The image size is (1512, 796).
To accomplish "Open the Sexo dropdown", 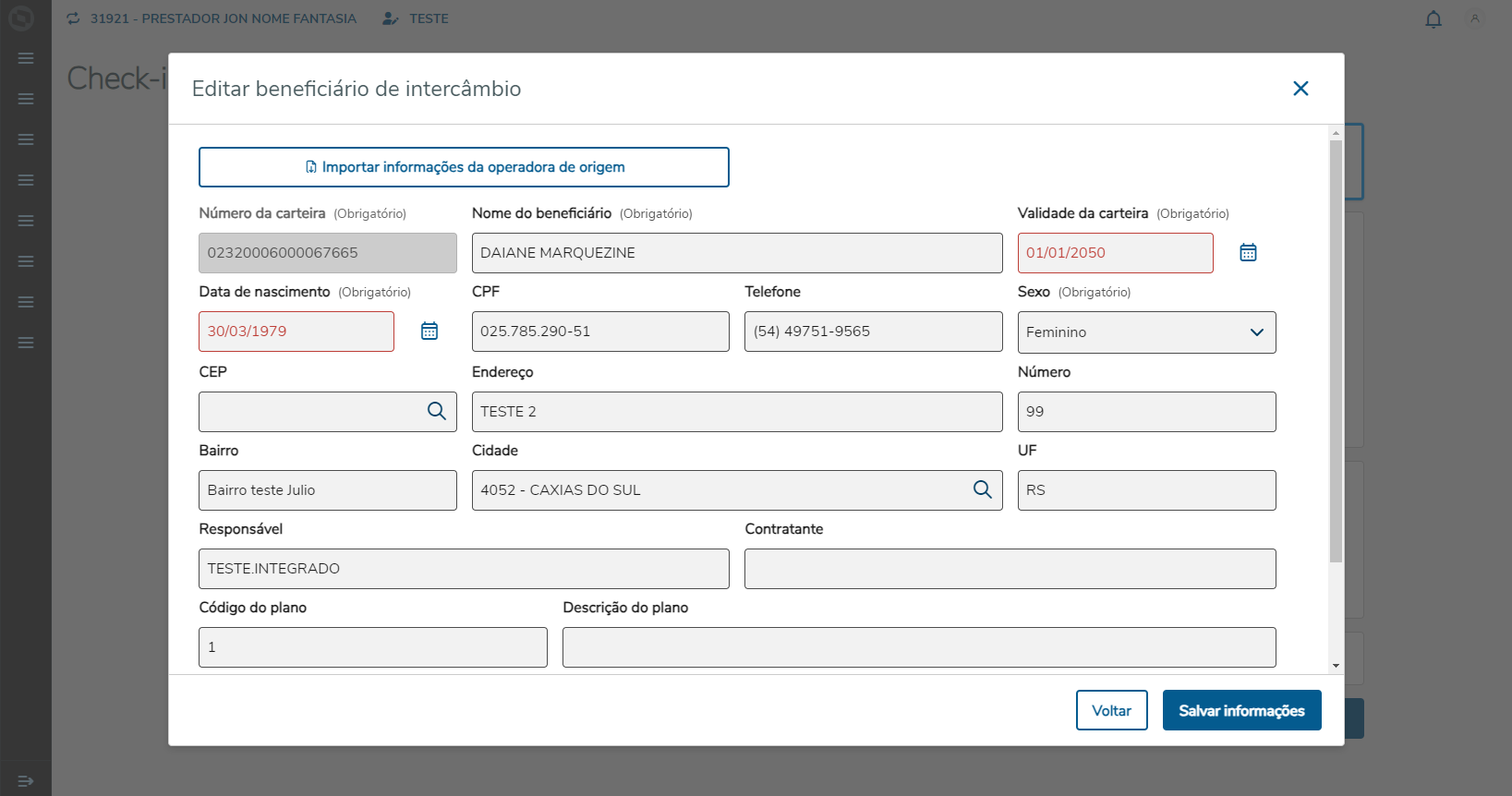I will pyautogui.click(x=1146, y=332).
